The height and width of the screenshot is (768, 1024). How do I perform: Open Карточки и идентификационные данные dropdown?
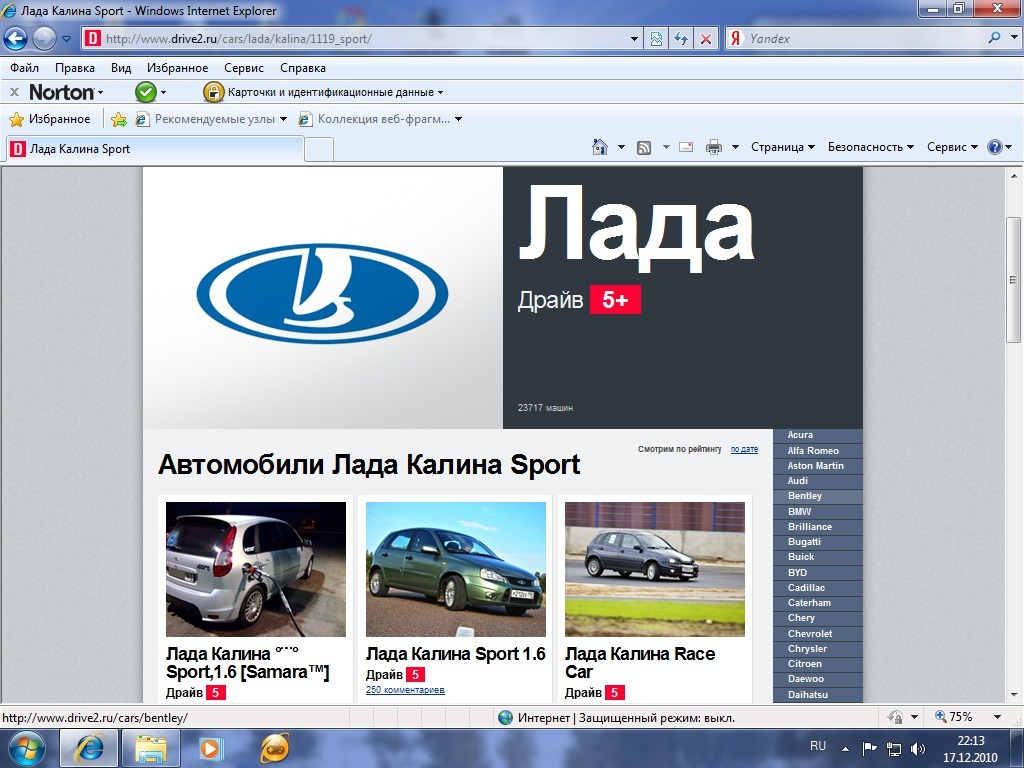(335, 92)
